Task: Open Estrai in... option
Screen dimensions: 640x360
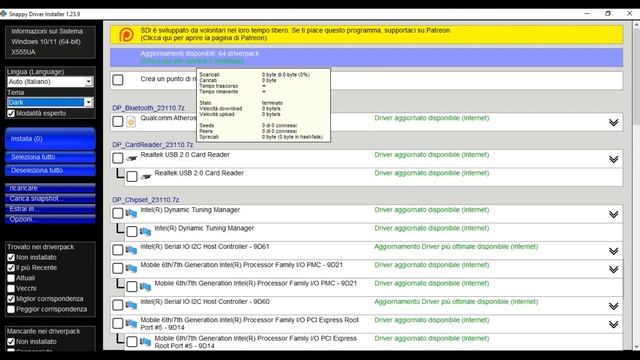Action: click(x=50, y=209)
